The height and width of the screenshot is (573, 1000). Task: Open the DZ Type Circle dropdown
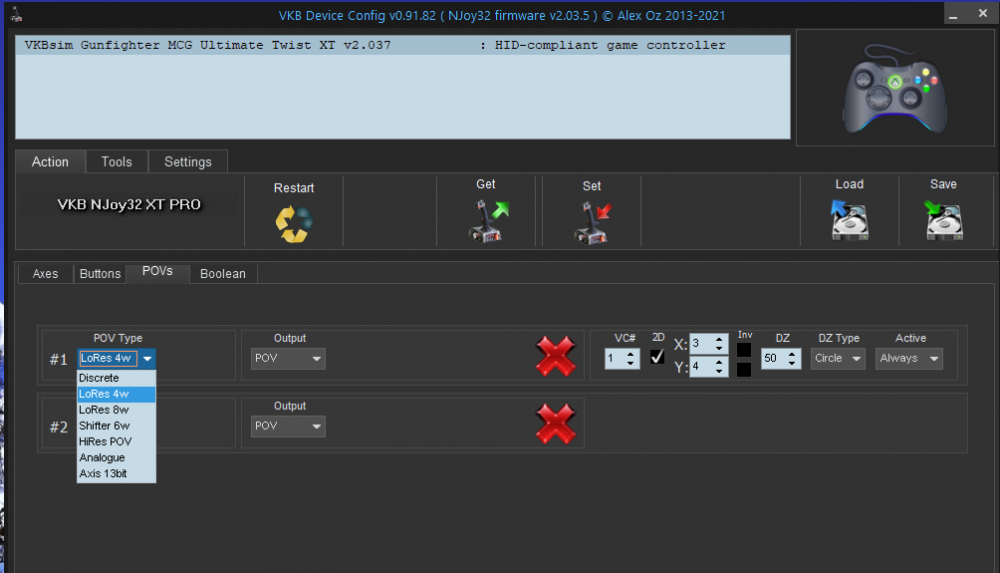[x=837, y=359]
